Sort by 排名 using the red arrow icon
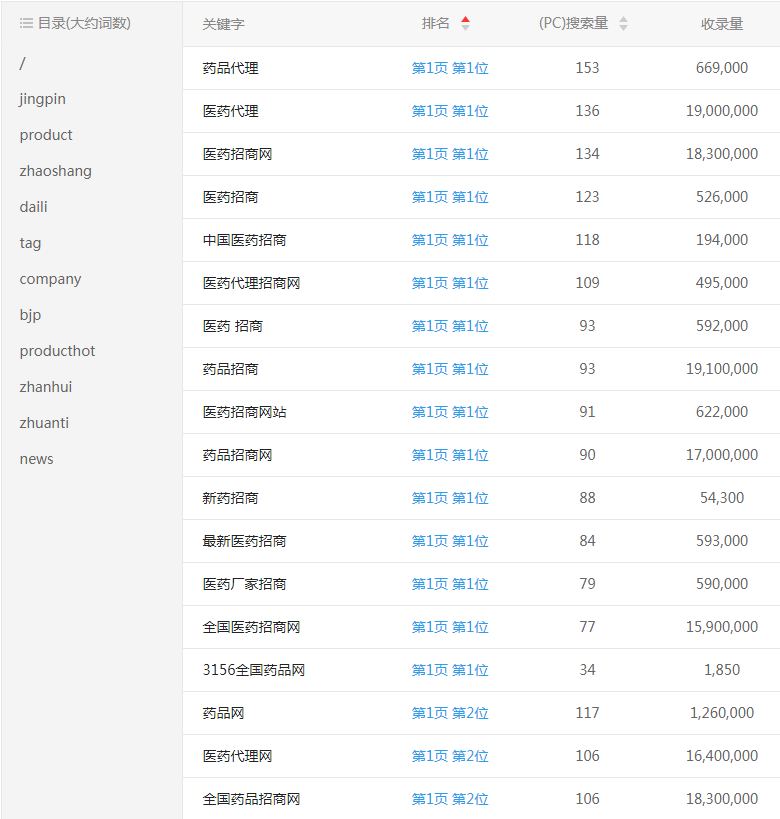The width and height of the screenshot is (780, 819). tap(465, 23)
